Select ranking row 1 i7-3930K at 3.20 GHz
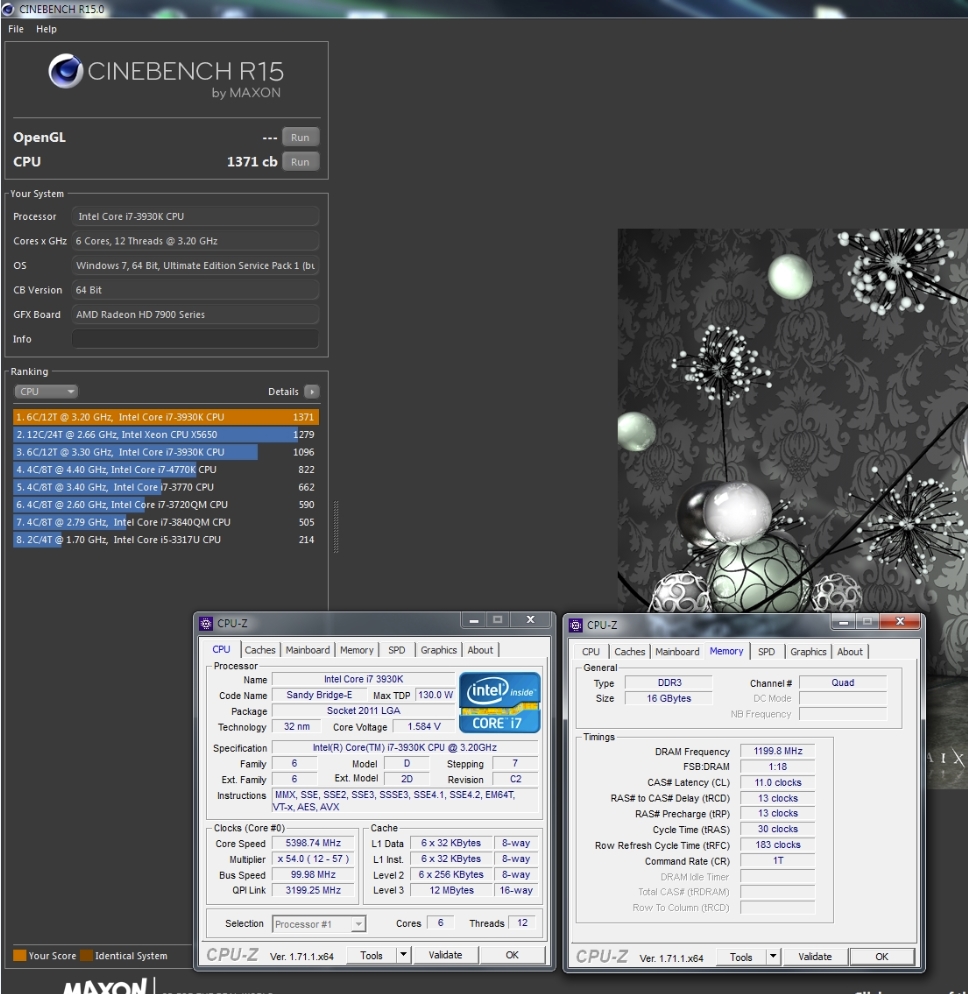Image resolution: width=968 pixels, height=994 pixels. (165, 416)
